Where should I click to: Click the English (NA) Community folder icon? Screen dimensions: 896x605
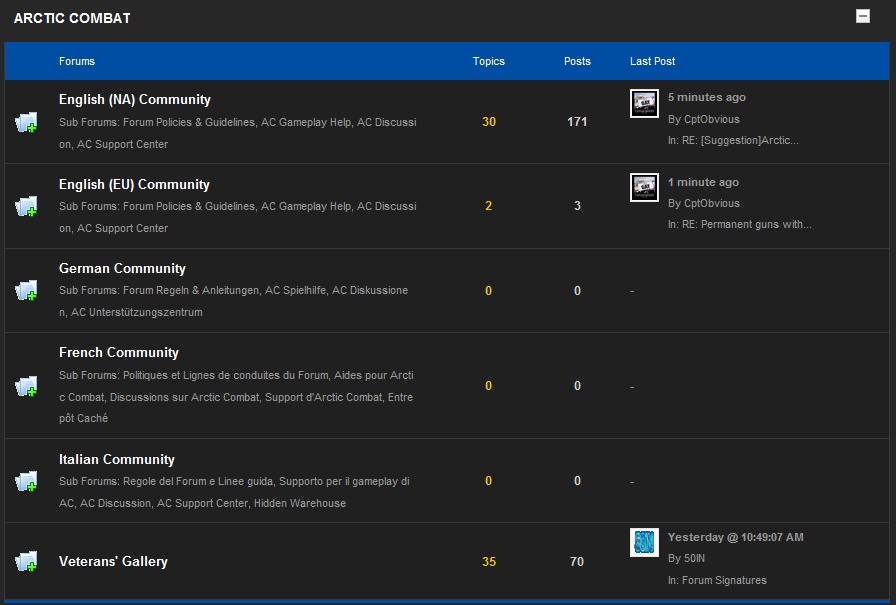pyautogui.click(x=26, y=122)
